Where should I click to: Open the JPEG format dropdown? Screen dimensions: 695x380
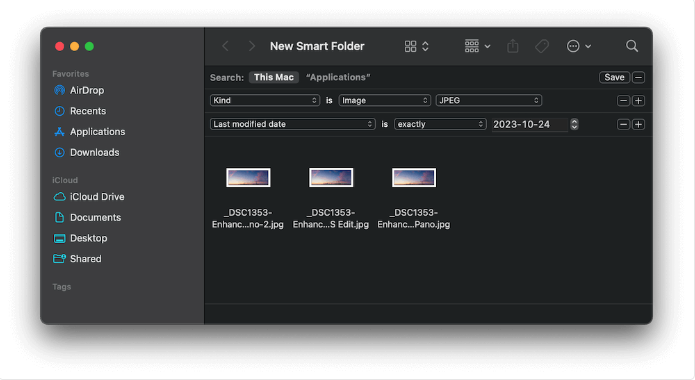point(488,101)
